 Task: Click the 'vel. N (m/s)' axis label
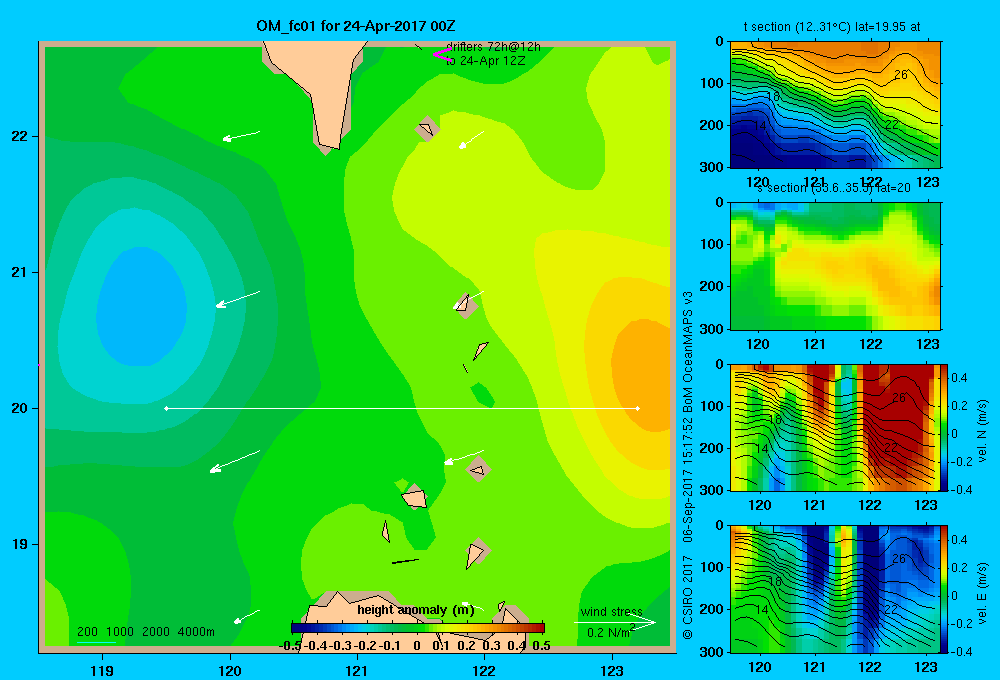[982, 431]
